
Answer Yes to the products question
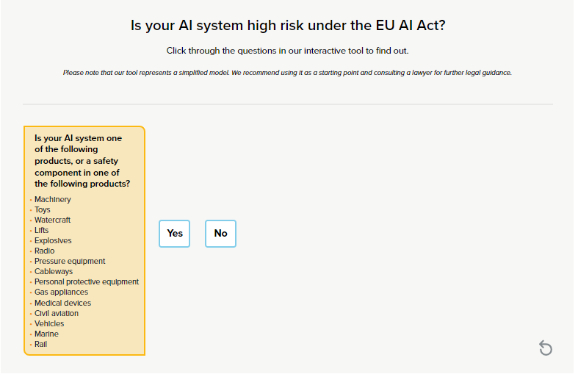174,234
